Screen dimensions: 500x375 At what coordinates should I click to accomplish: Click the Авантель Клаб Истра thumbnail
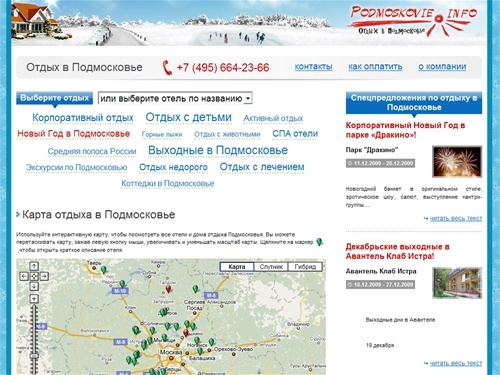click(x=457, y=283)
